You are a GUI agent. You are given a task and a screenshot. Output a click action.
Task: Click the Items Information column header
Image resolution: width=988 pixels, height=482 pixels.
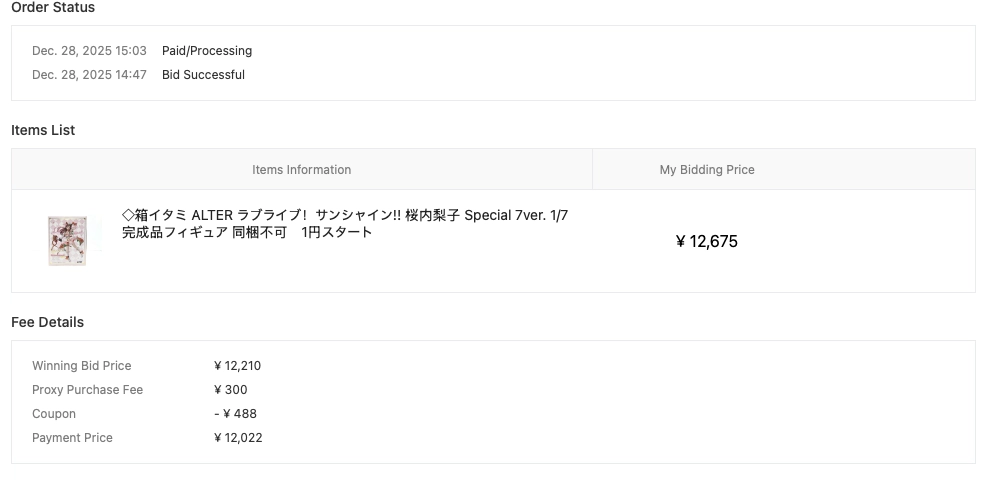[301, 170]
